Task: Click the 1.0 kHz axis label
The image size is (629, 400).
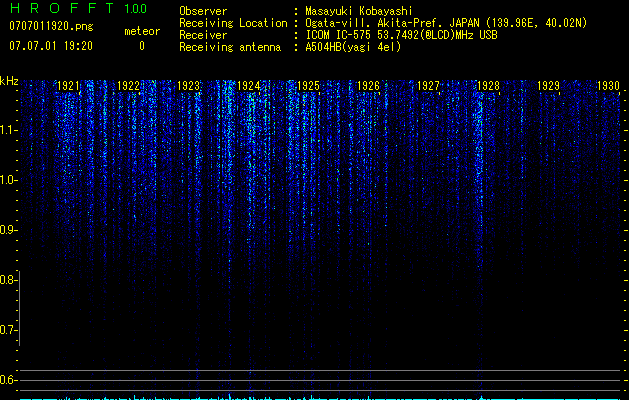Action: 8,180
